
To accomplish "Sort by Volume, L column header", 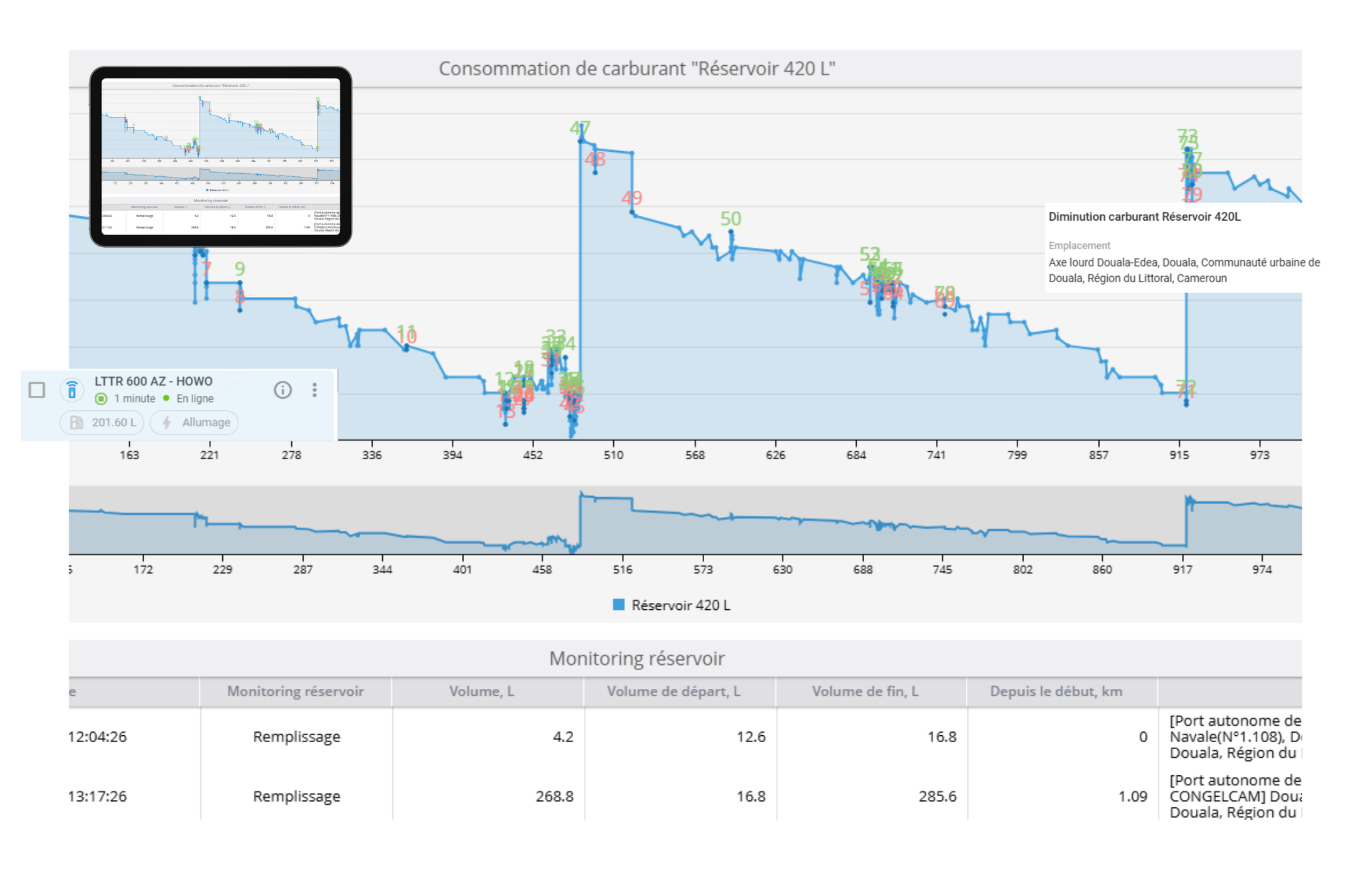I will coord(481,691).
